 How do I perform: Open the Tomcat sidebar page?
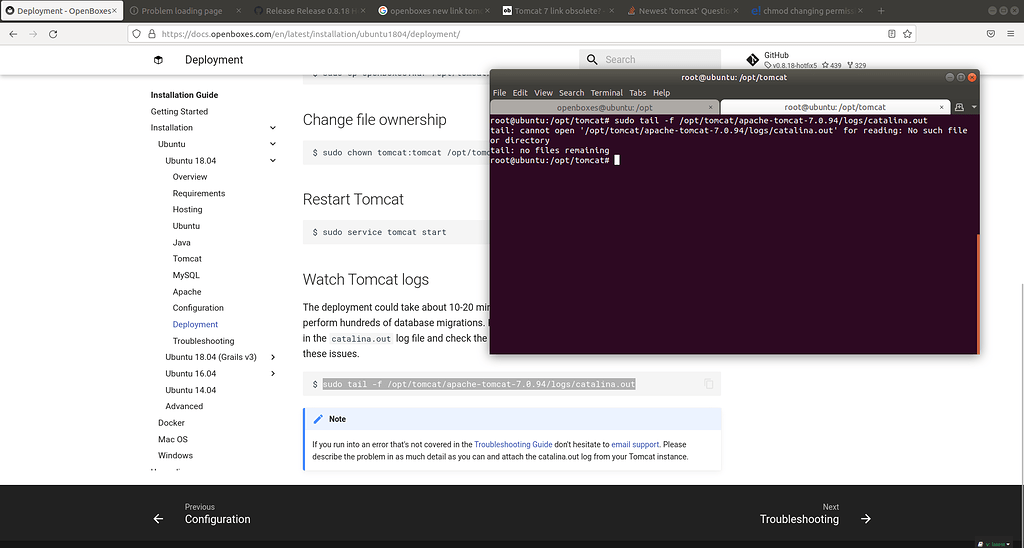187,259
